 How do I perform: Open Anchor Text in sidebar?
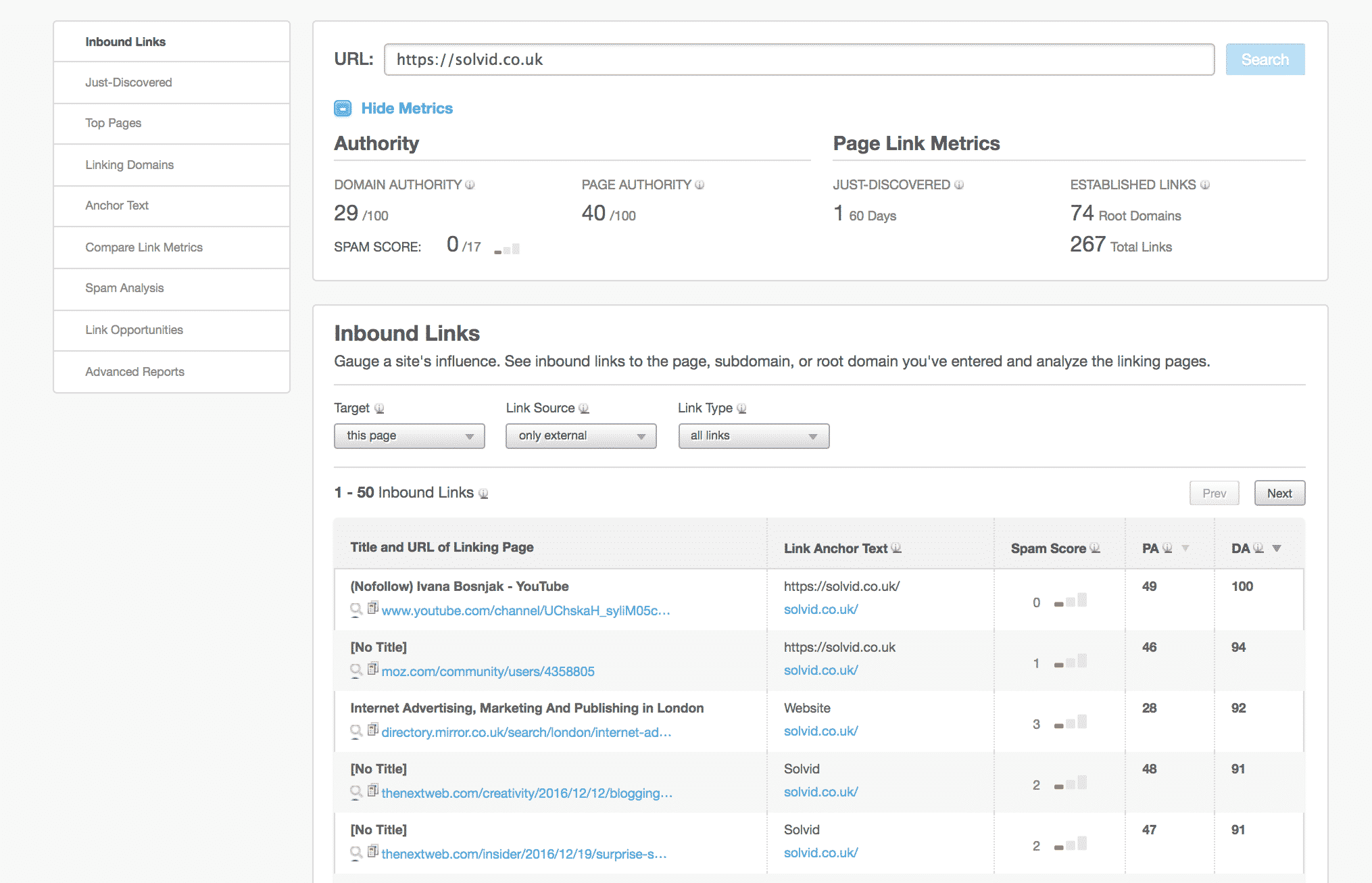172,206
